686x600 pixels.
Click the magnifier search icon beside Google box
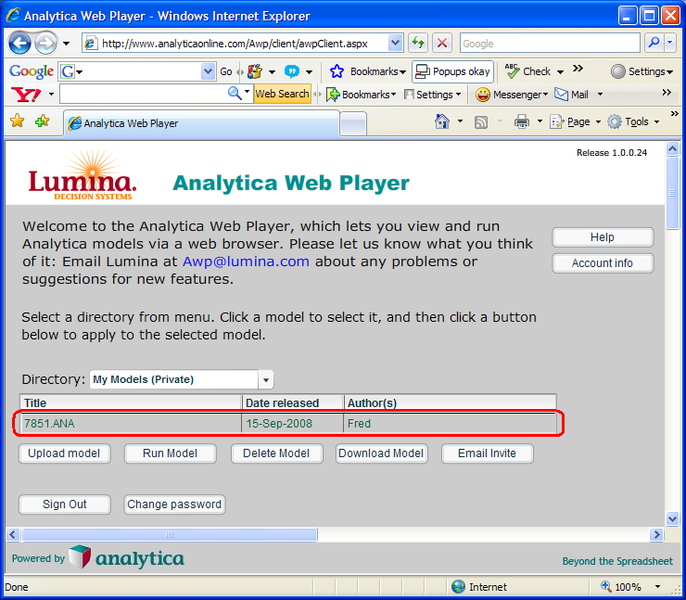(x=654, y=43)
